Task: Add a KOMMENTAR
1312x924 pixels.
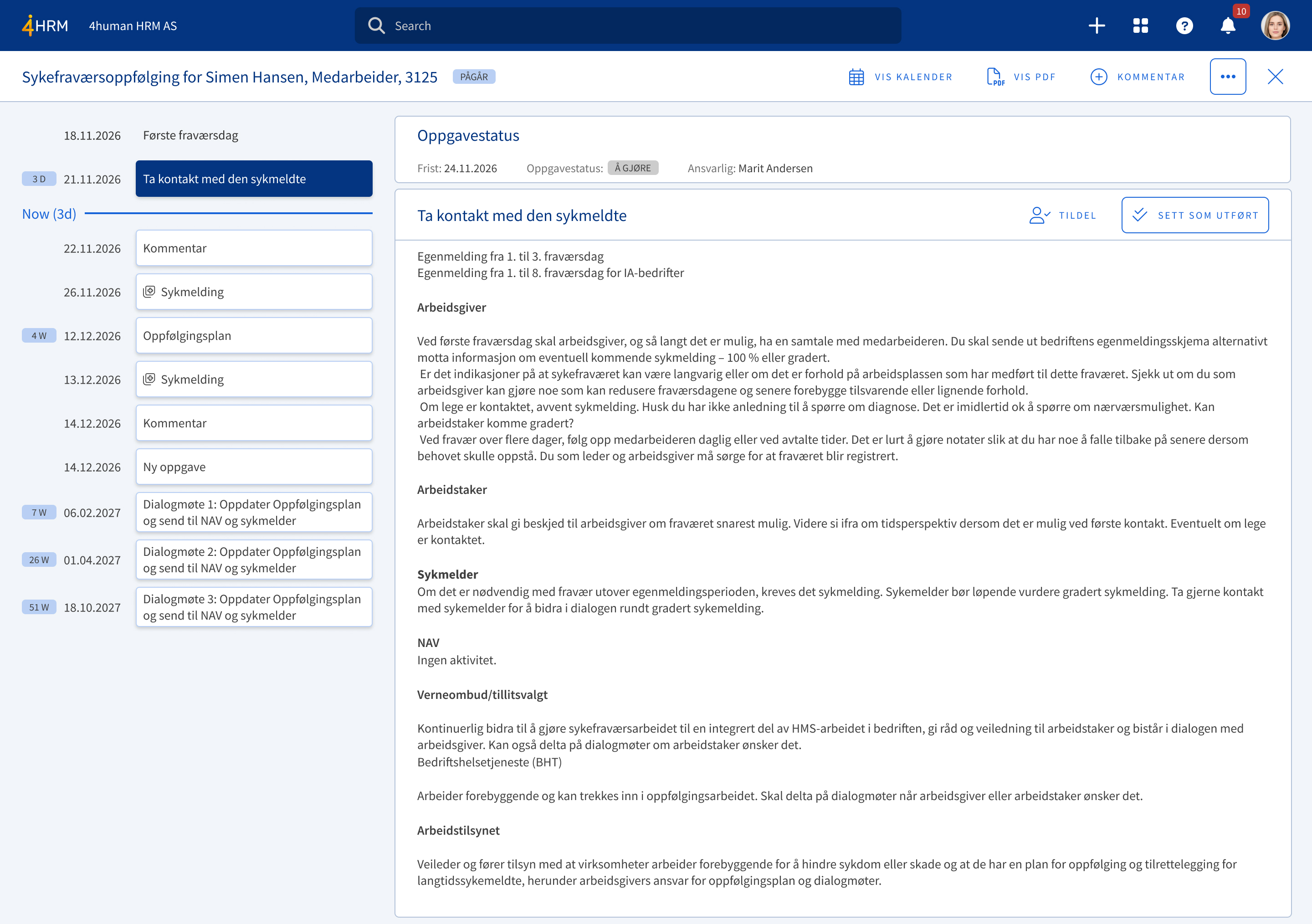Action: (1138, 77)
